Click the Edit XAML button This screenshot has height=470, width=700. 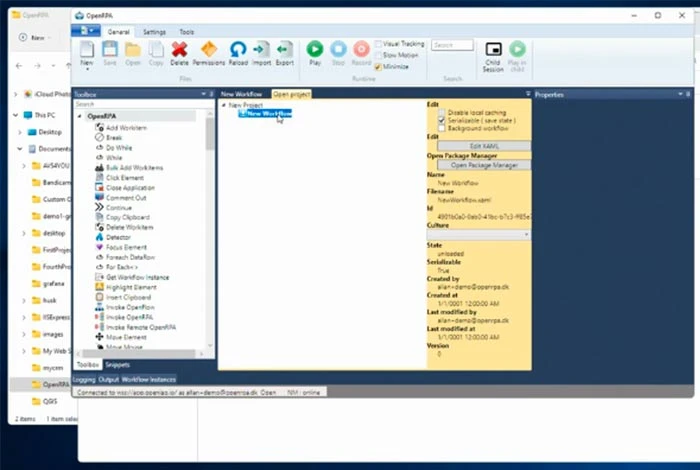(484, 146)
